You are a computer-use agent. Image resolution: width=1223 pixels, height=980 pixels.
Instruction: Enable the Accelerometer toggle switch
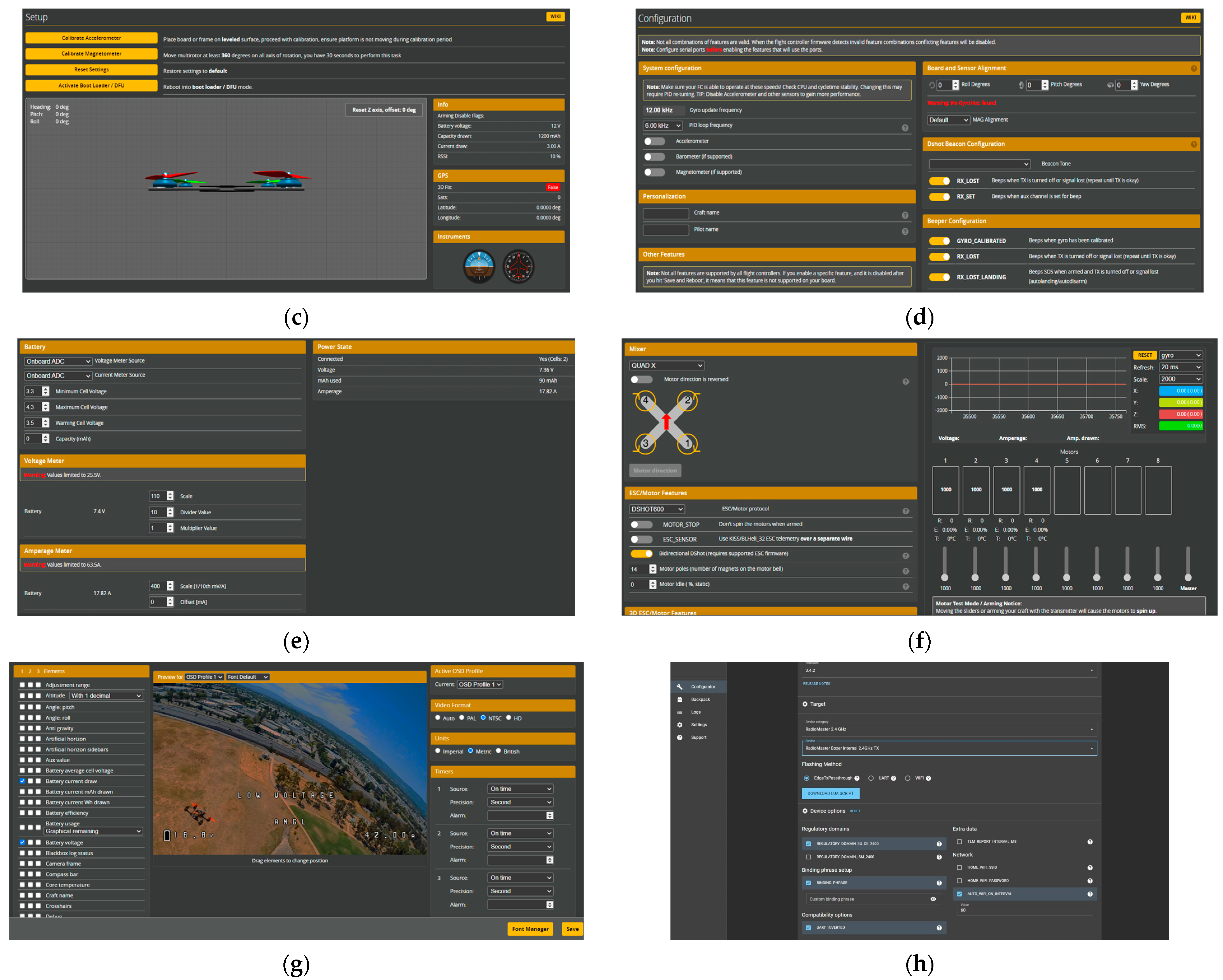[x=654, y=141]
